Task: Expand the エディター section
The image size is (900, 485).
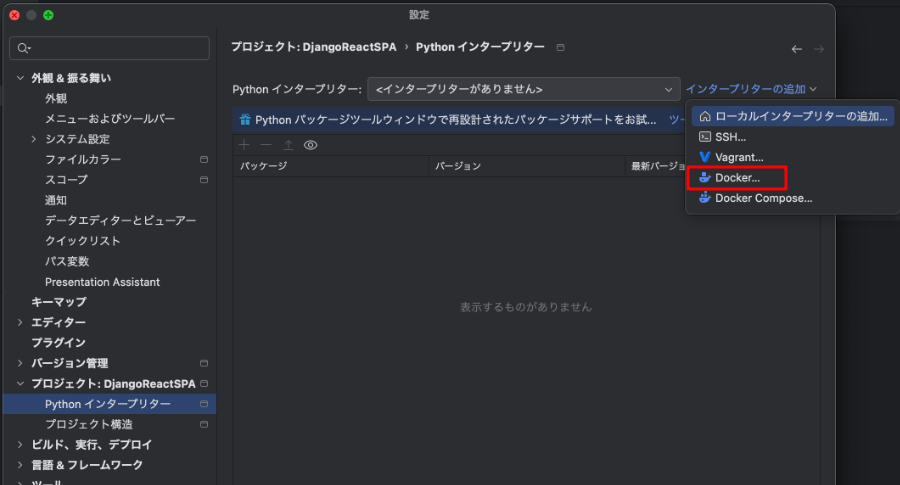Action: [20, 323]
